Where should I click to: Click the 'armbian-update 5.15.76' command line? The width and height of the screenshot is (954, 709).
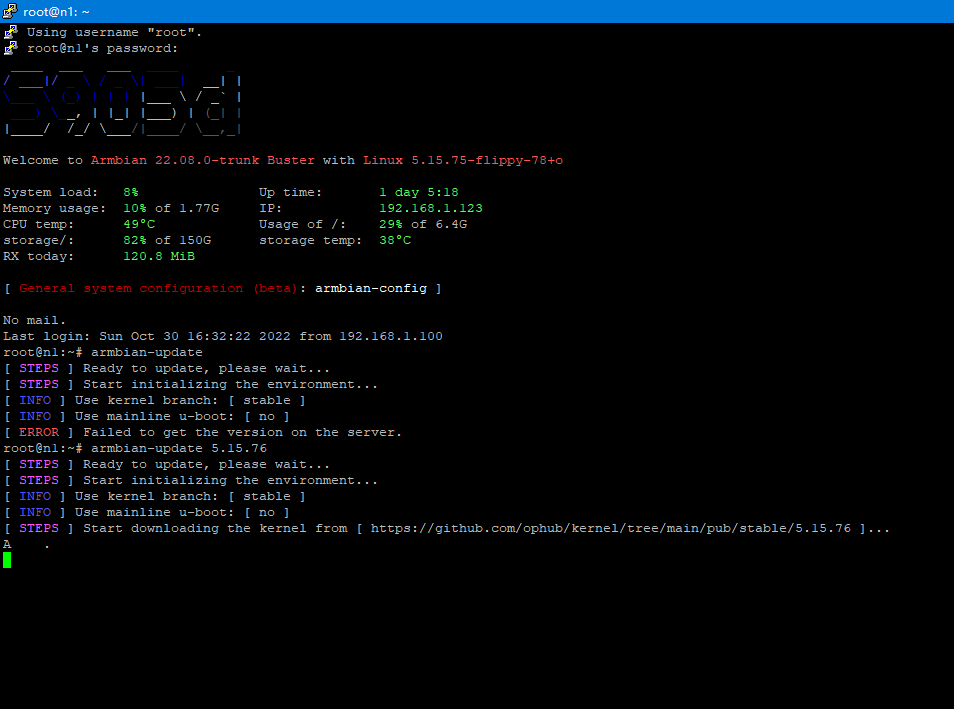(179, 448)
